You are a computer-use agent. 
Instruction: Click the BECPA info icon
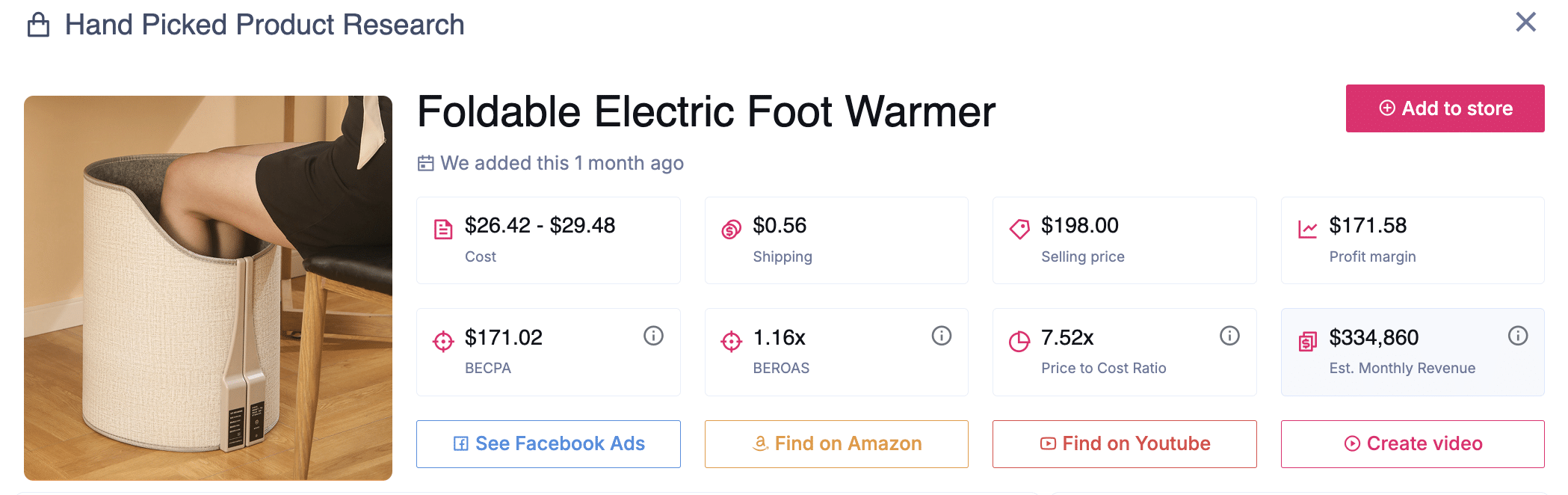[653, 336]
